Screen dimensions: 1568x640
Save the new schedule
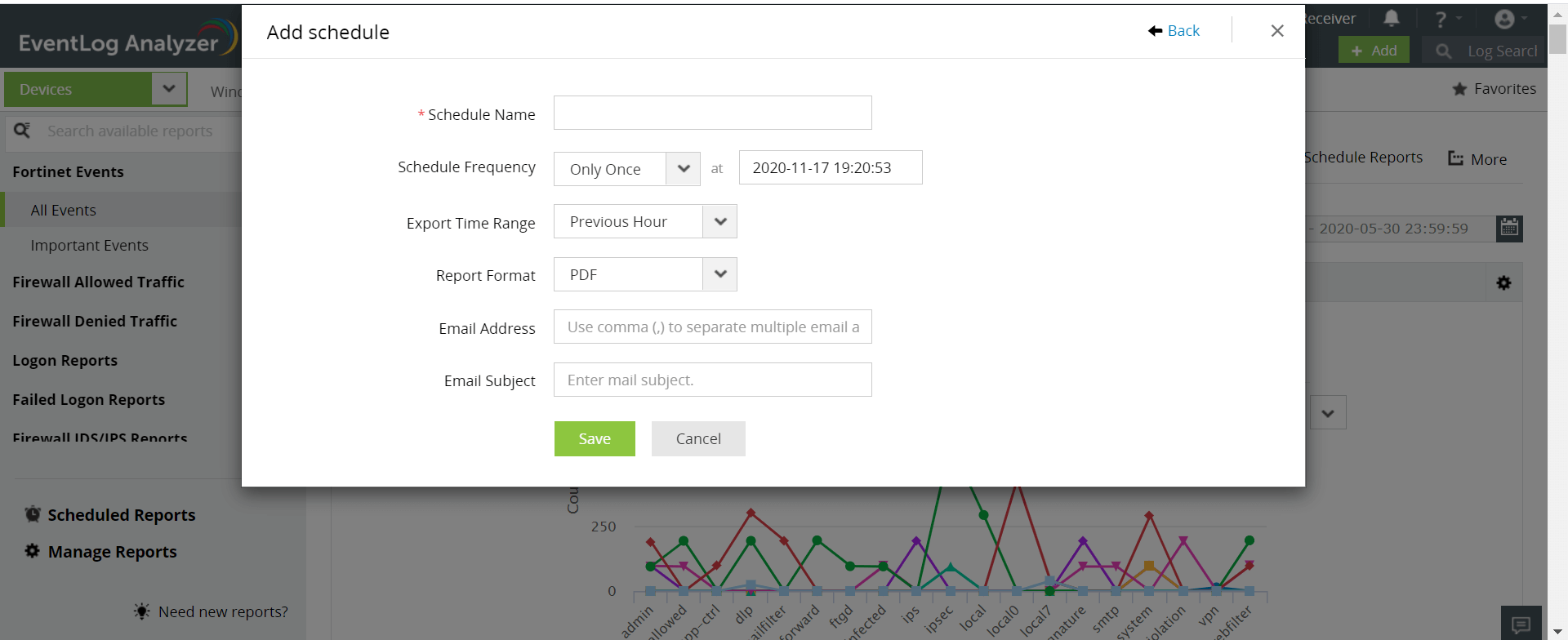(x=595, y=438)
